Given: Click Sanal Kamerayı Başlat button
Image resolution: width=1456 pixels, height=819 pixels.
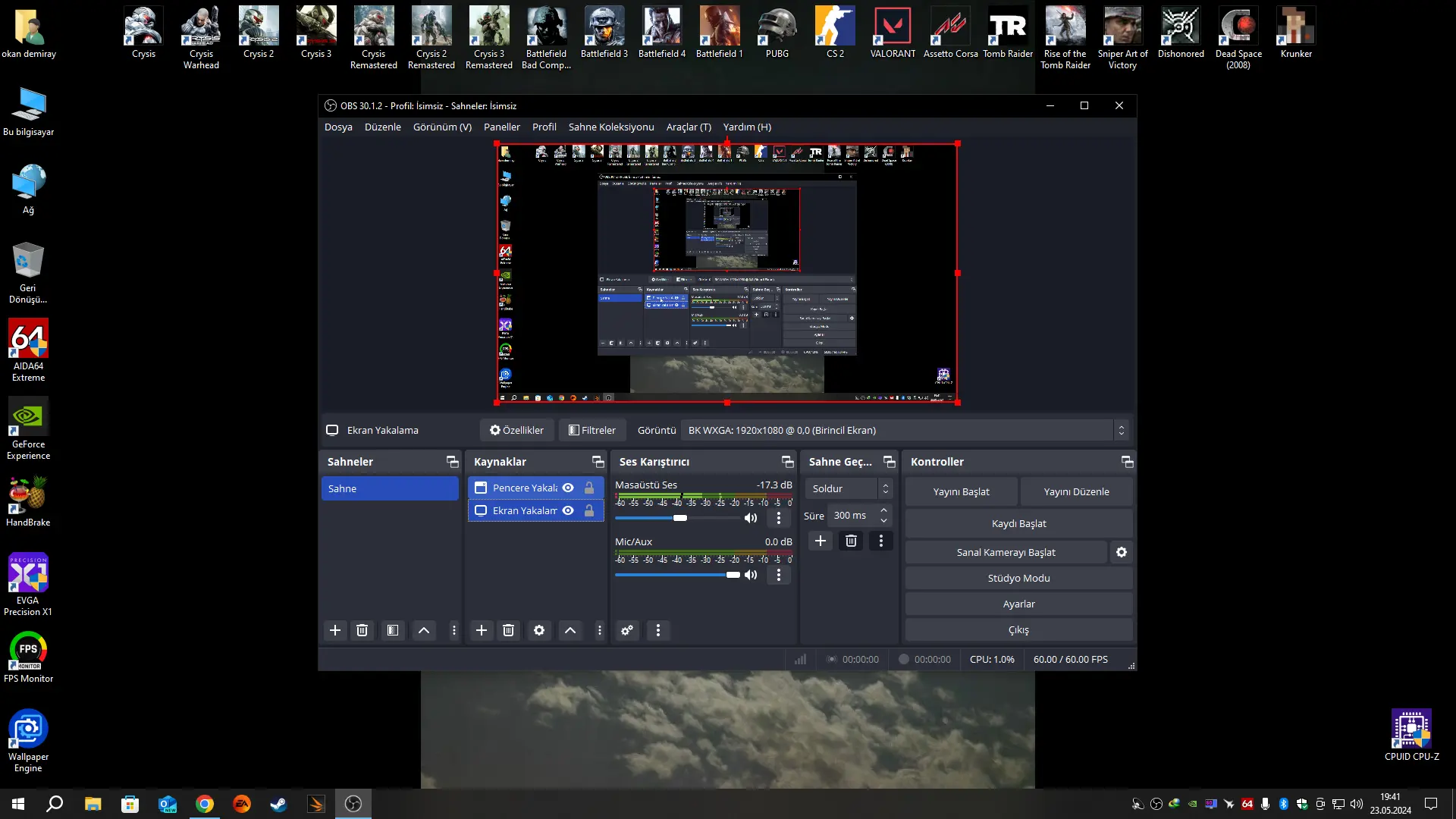Looking at the screenshot, I should pos(1006,552).
